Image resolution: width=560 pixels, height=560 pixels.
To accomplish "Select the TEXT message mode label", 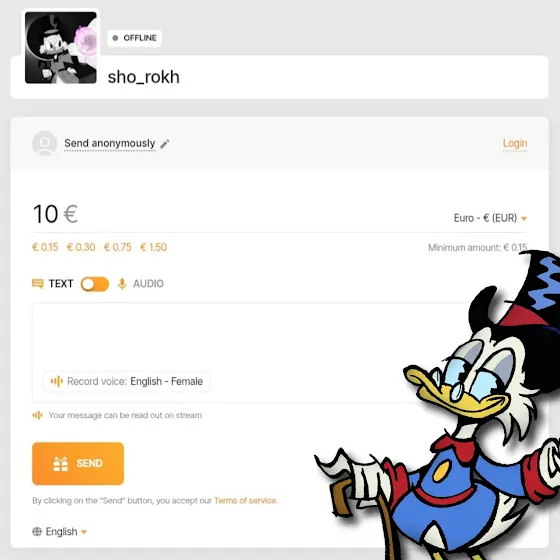I will point(61,284).
